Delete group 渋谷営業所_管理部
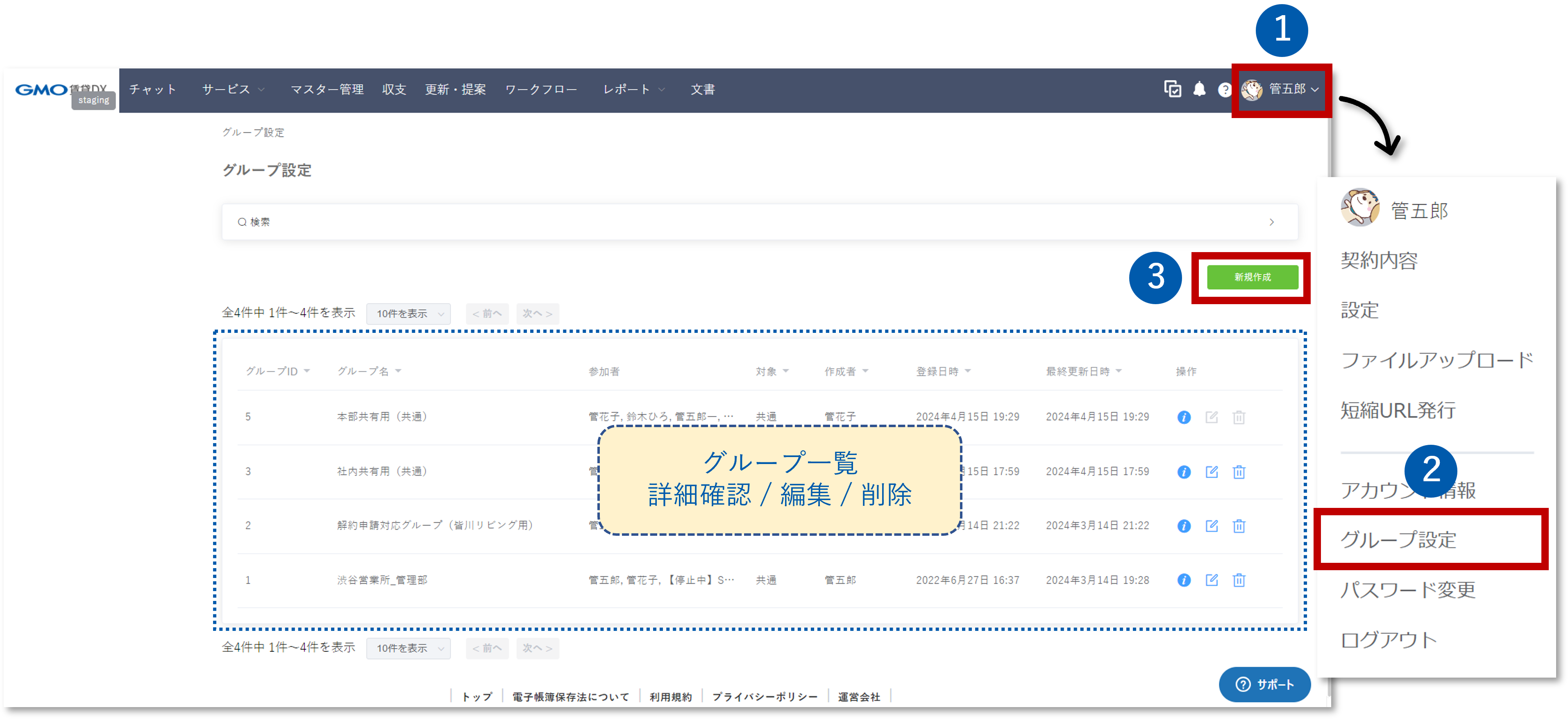This screenshot has height=719, width=1568. click(1239, 580)
